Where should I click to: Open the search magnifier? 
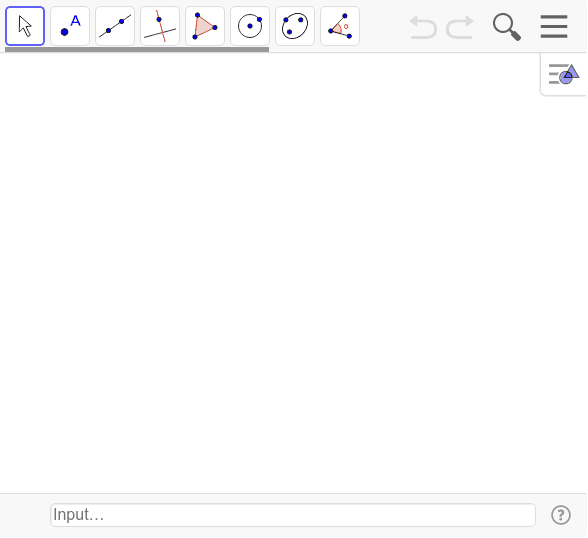click(x=507, y=27)
